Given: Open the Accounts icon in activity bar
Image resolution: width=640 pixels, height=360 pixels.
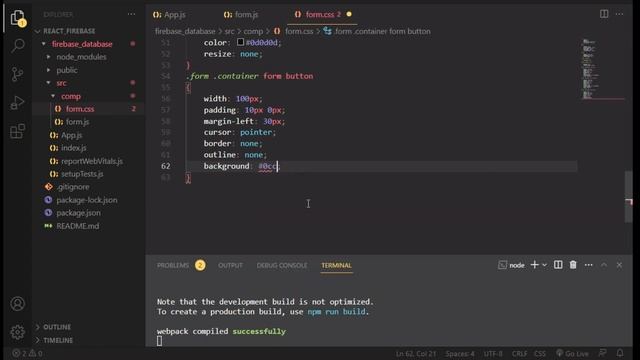Looking at the screenshot, I should (x=18, y=304).
